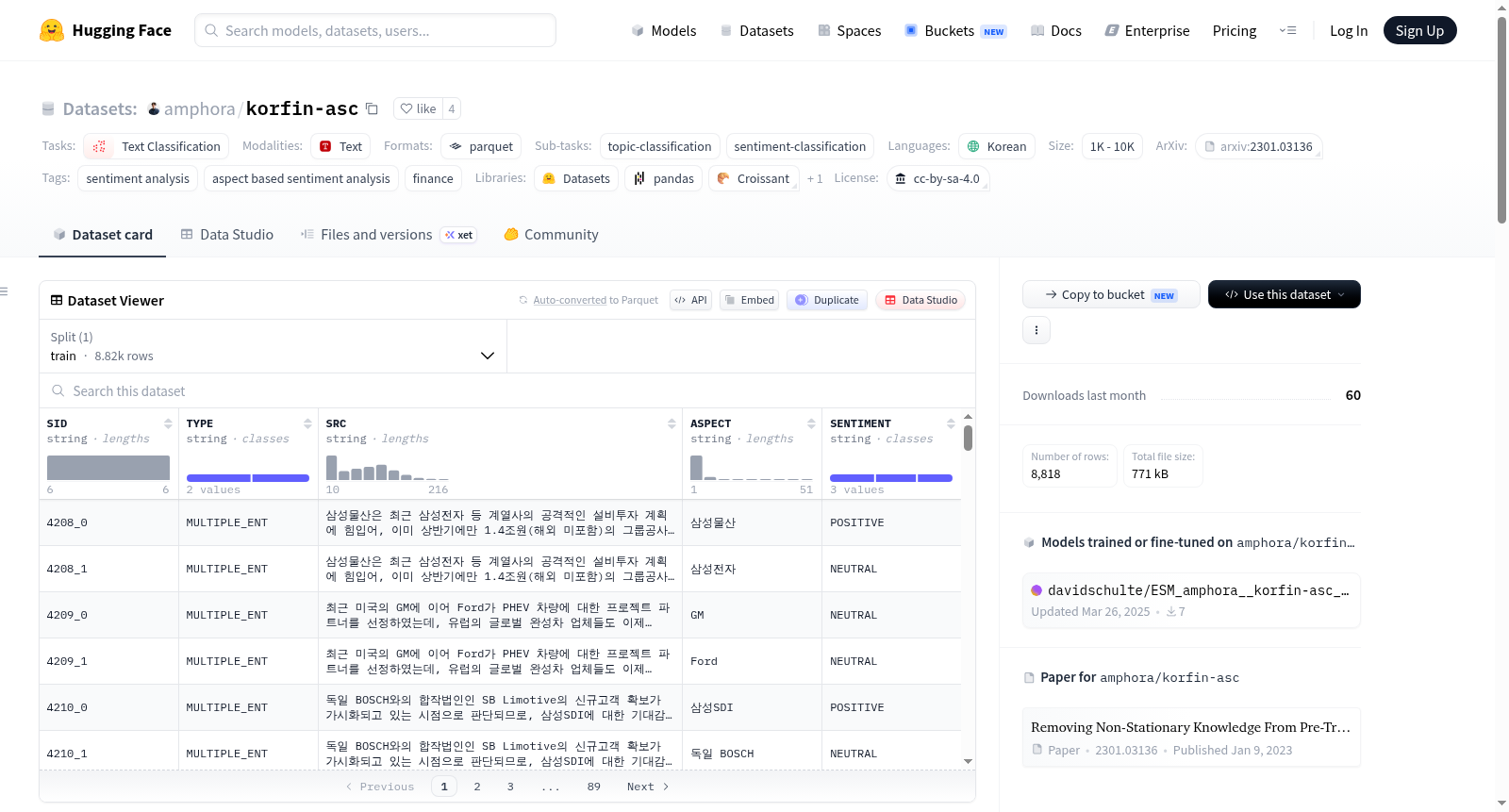Image resolution: width=1509 pixels, height=812 pixels.
Task: Select the 삼성SDI aspect cell
Action: pyautogui.click(x=752, y=707)
